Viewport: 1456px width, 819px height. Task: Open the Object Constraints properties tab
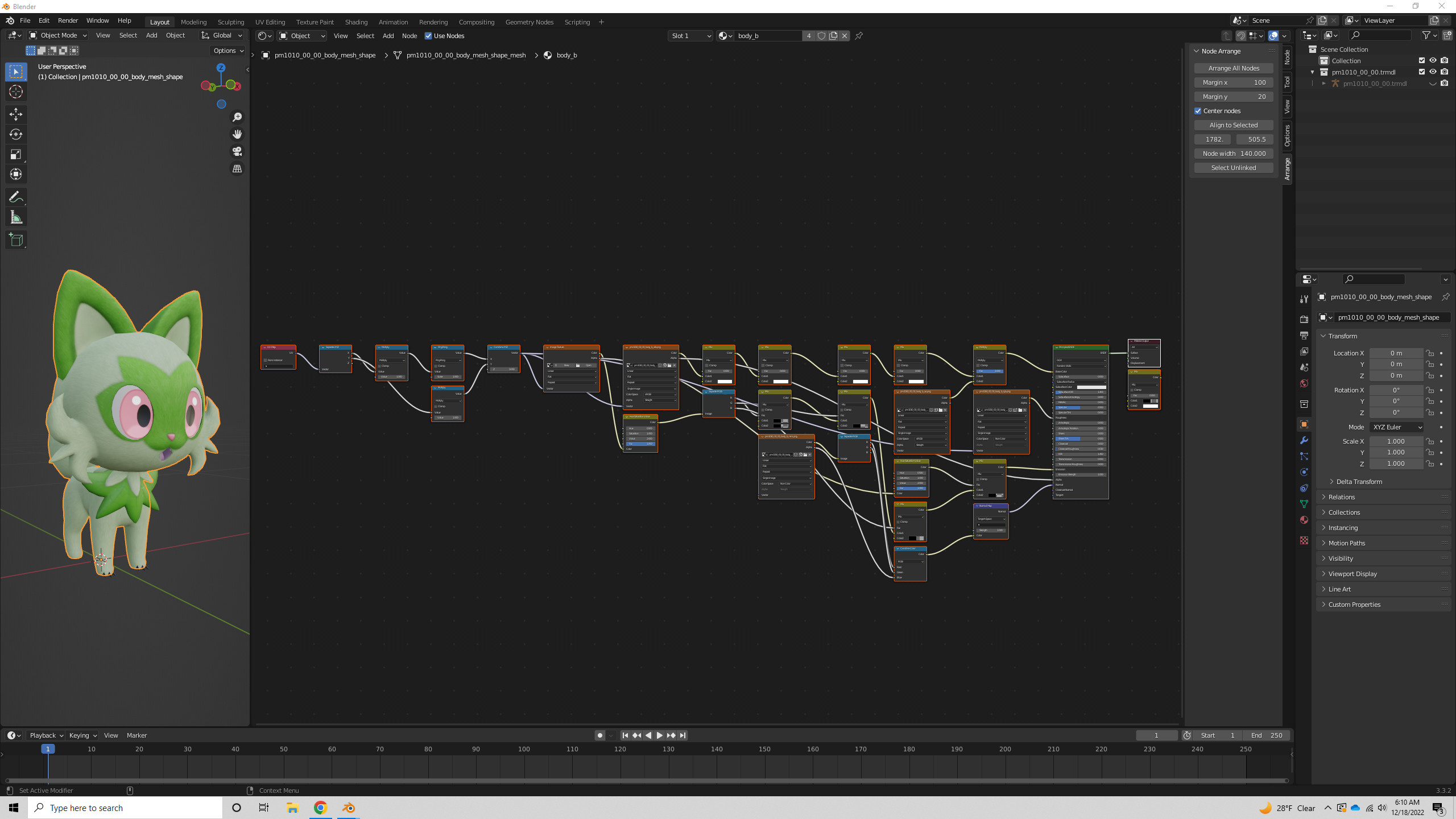(x=1304, y=488)
